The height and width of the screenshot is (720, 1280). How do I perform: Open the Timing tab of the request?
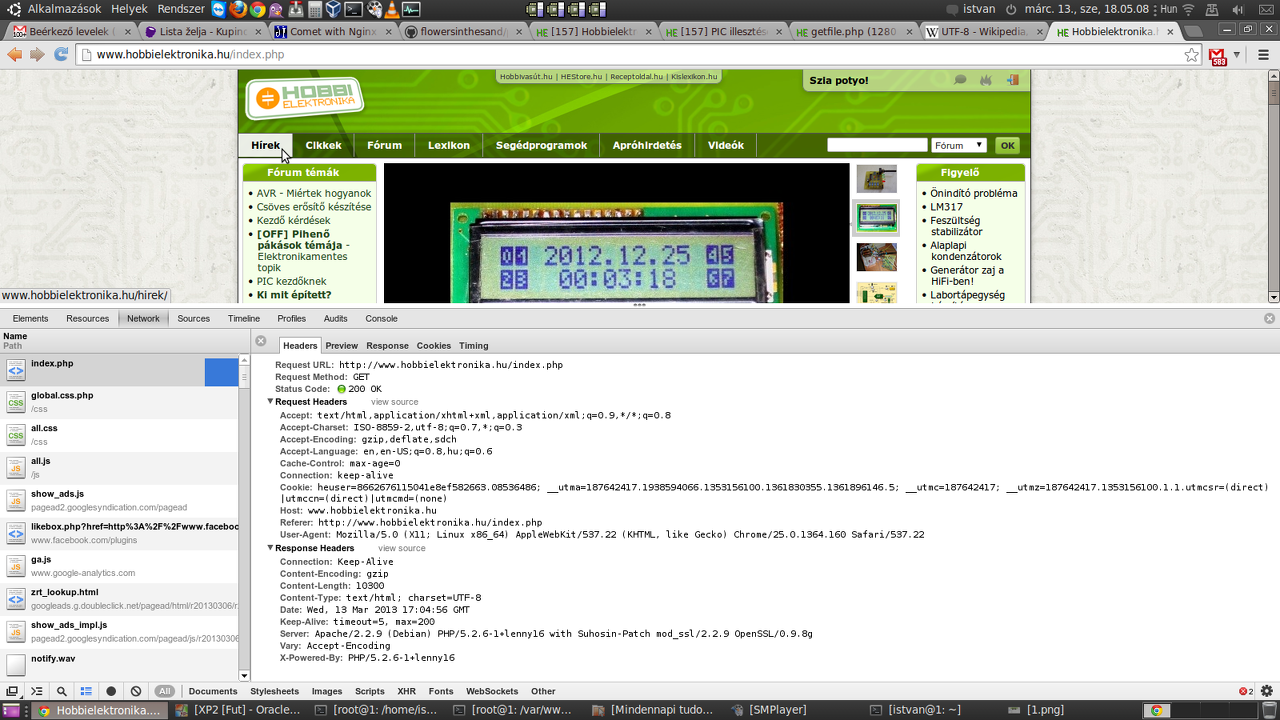pyautogui.click(x=474, y=345)
